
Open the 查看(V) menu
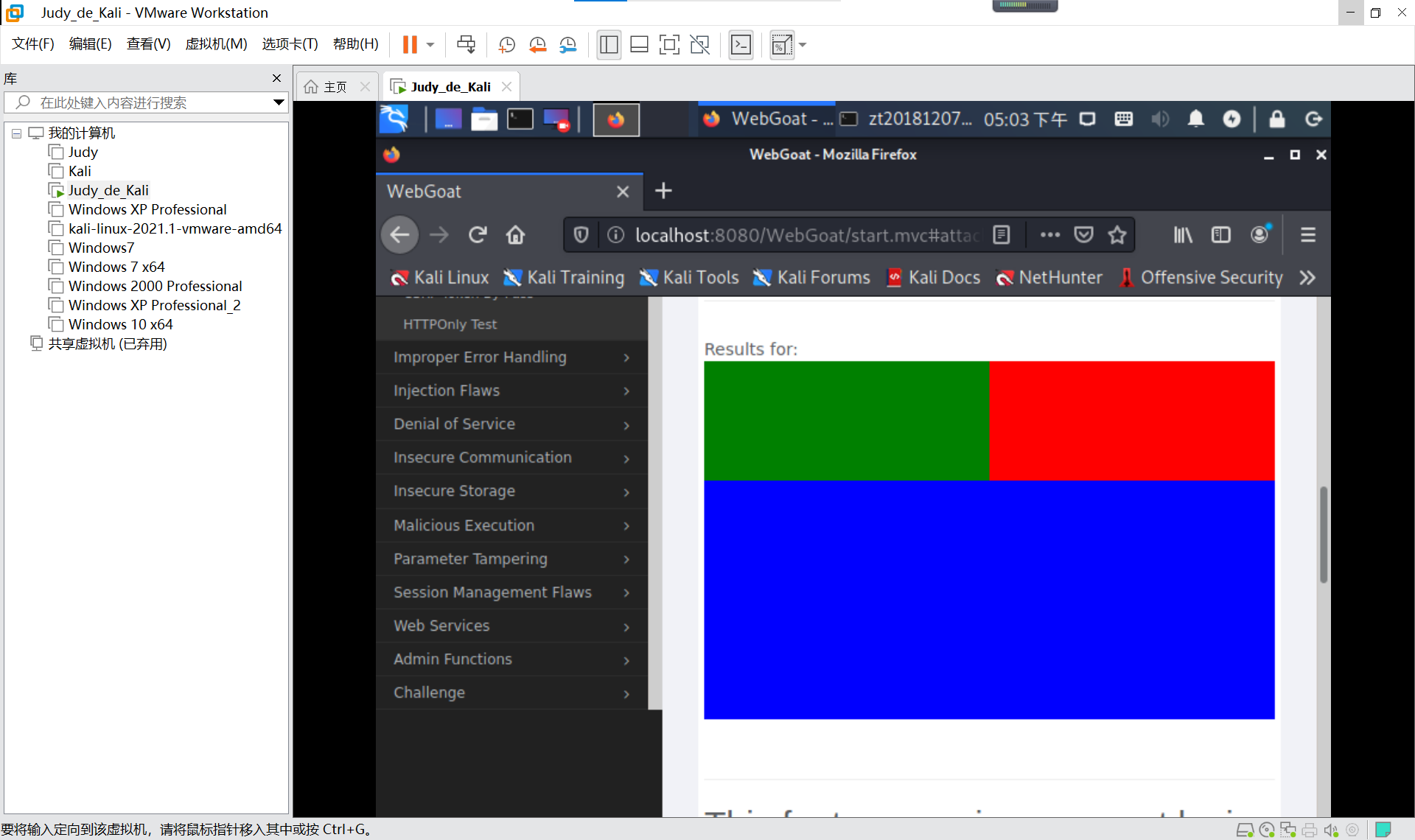148,43
